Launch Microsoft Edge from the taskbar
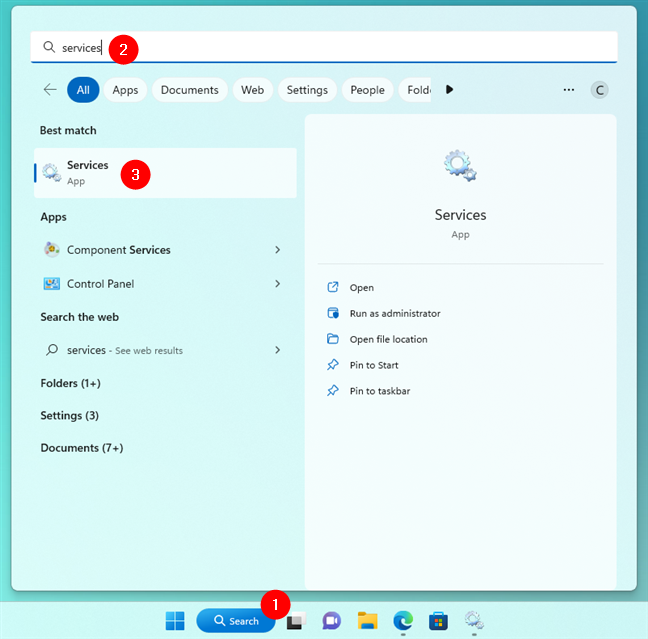This screenshot has height=639, width=648. (x=403, y=621)
